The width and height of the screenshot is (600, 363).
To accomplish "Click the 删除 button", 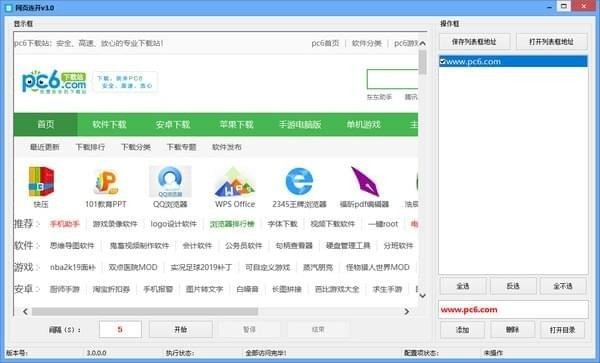I will [512, 329].
